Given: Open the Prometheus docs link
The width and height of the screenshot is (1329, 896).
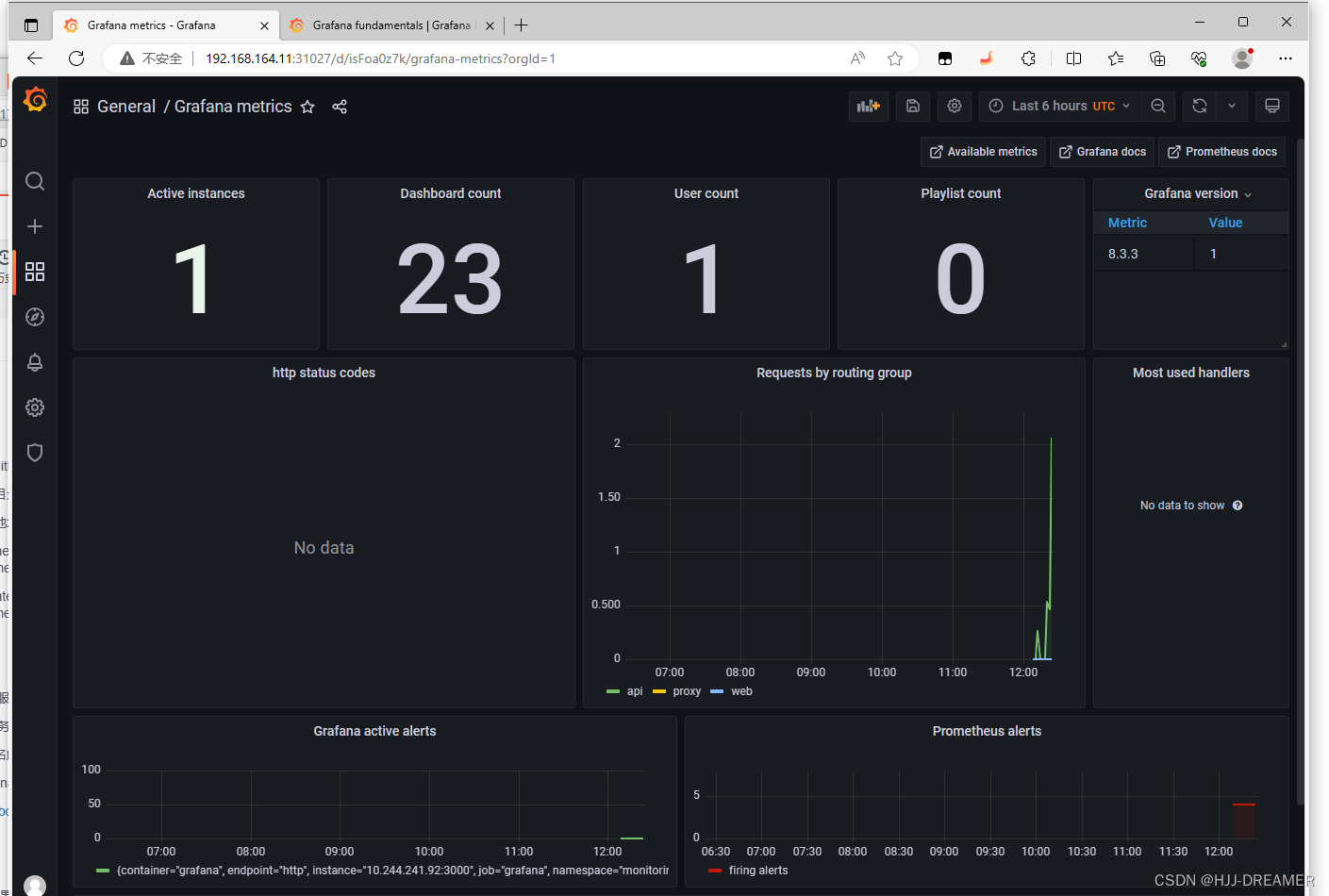Looking at the screenshot, I should click(1221, 152).
